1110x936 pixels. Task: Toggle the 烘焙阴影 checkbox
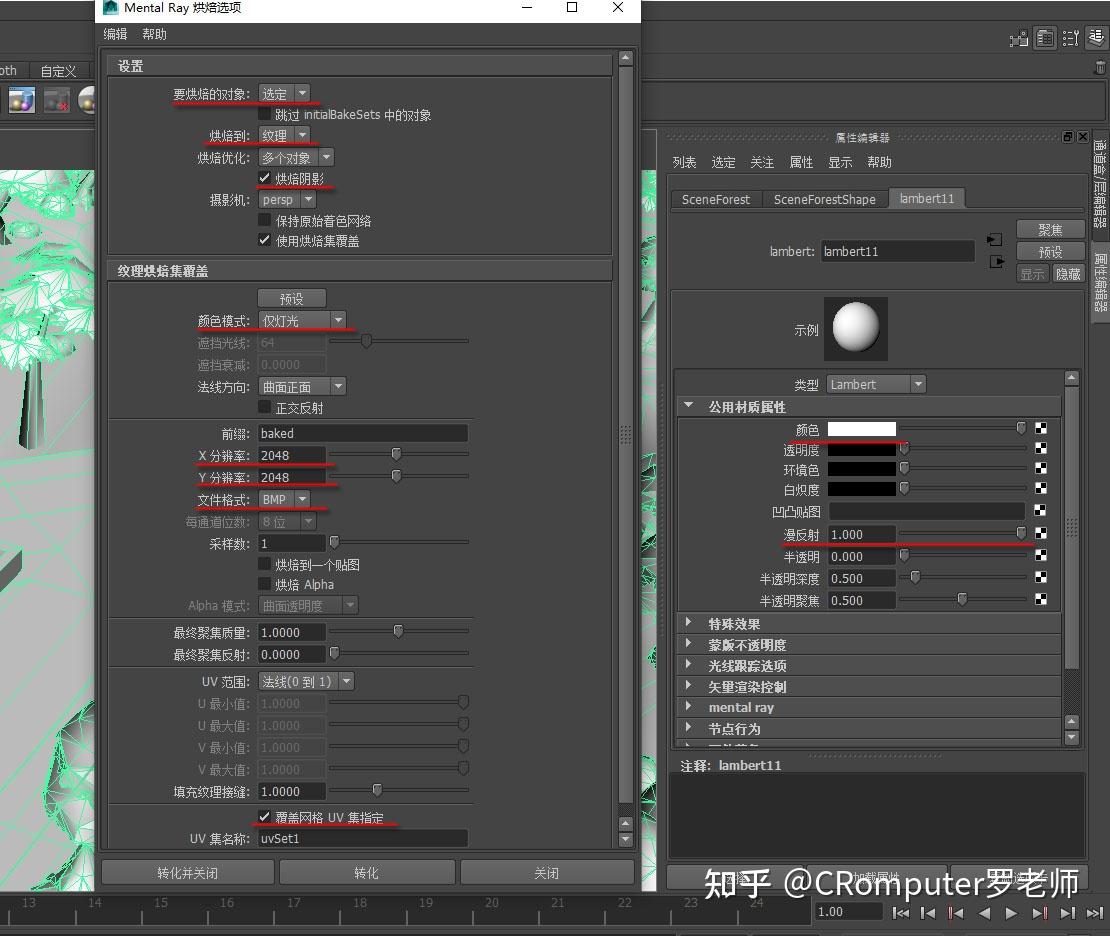click(x=264, y=178)
